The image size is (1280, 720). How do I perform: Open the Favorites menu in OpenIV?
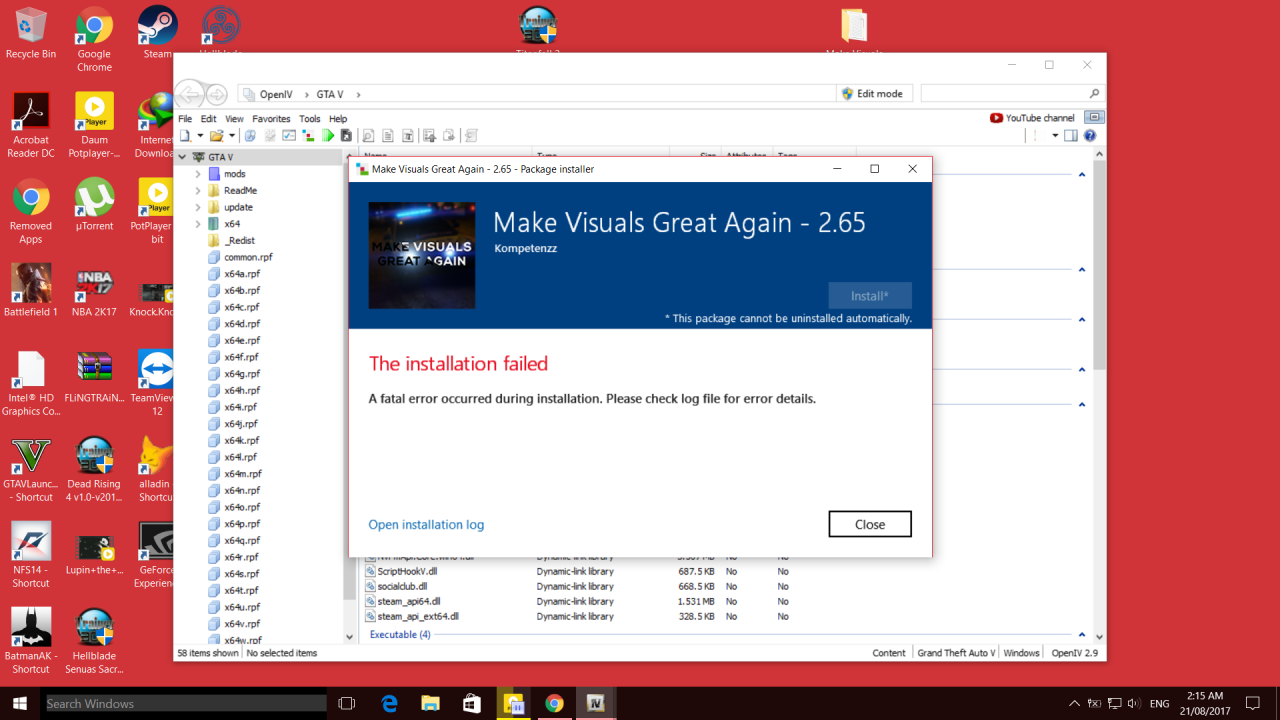(271, 118)
